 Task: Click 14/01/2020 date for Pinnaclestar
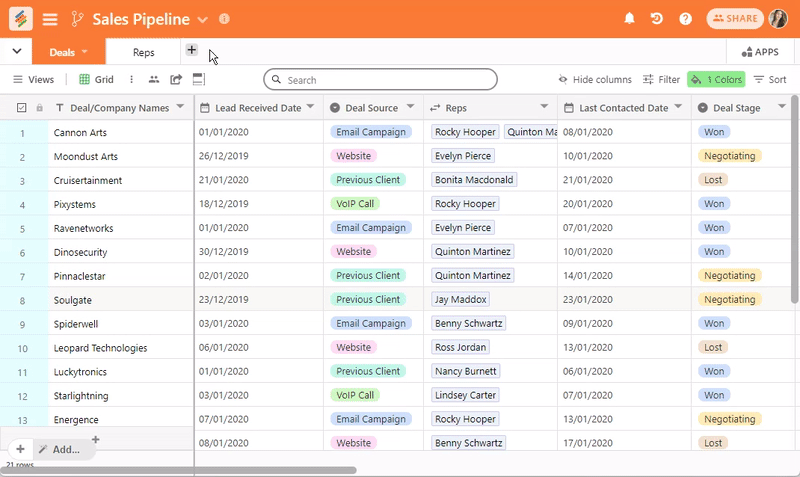[x=588, y=275]
